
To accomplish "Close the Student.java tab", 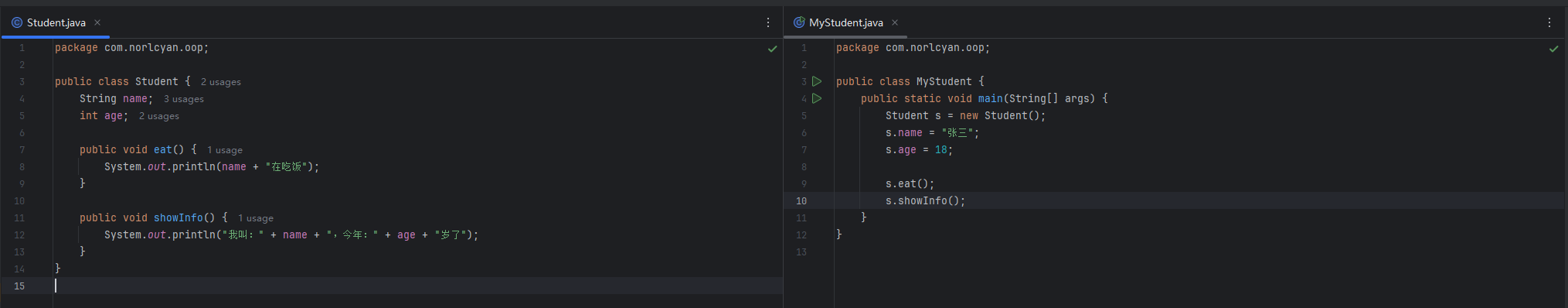I will [x=97, y=22].
